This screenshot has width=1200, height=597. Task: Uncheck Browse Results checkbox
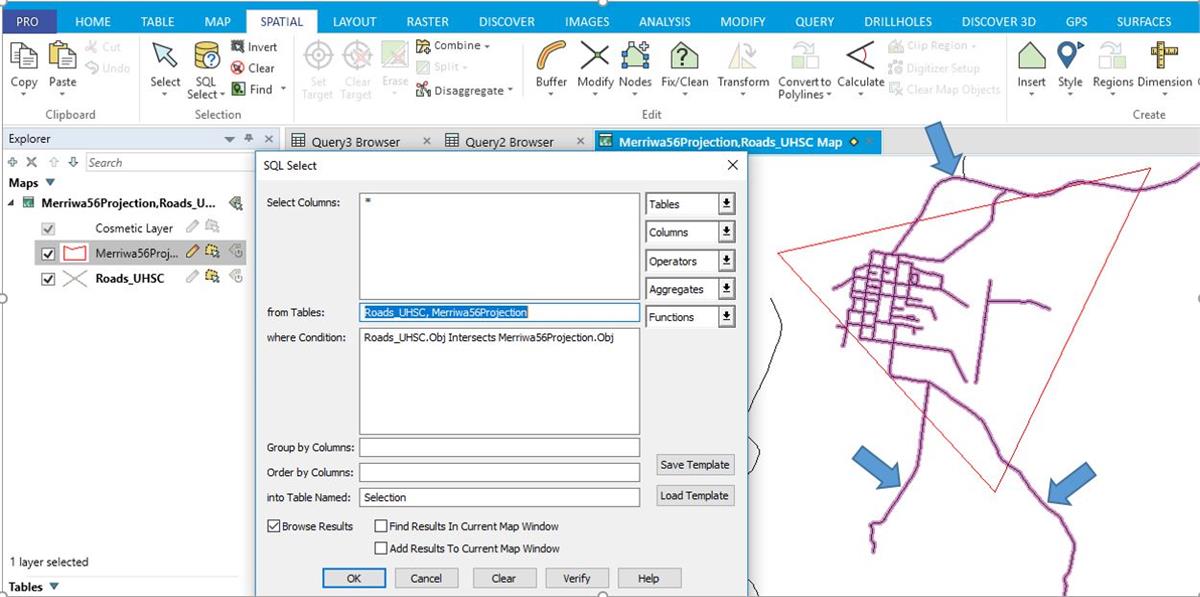pos(273,526)
